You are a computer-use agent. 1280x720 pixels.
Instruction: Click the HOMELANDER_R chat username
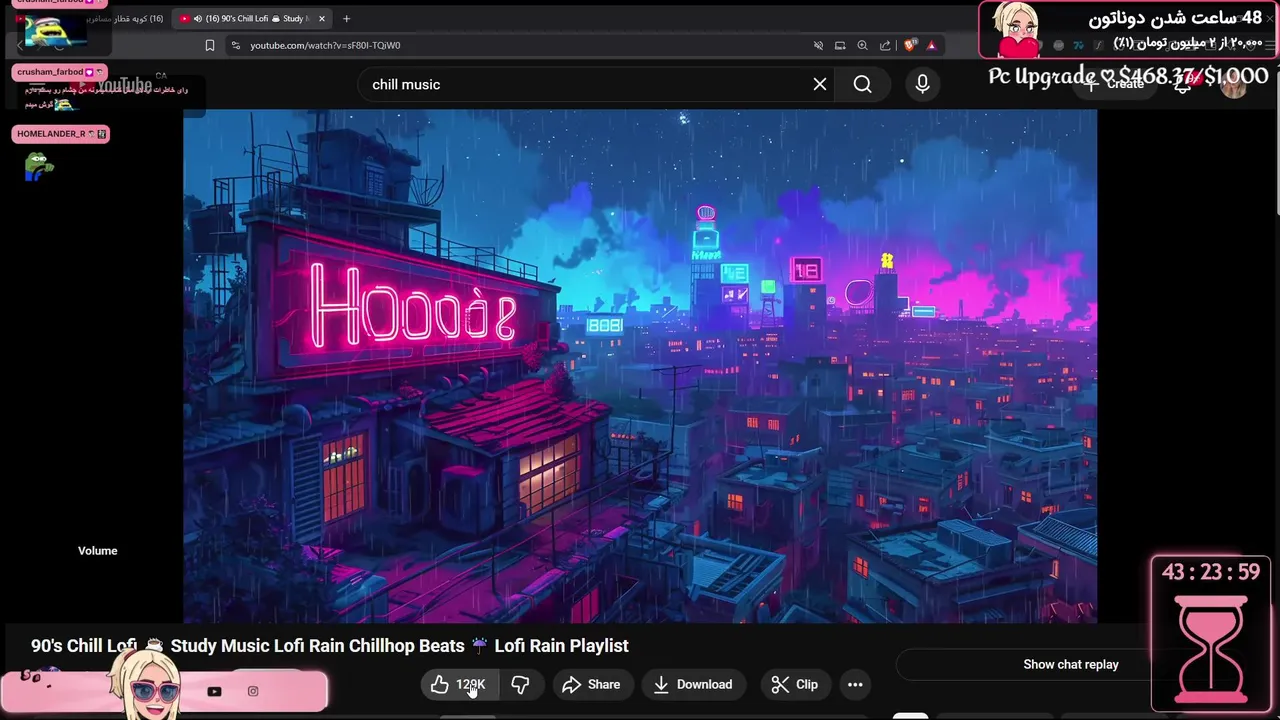tap(51, 134)
